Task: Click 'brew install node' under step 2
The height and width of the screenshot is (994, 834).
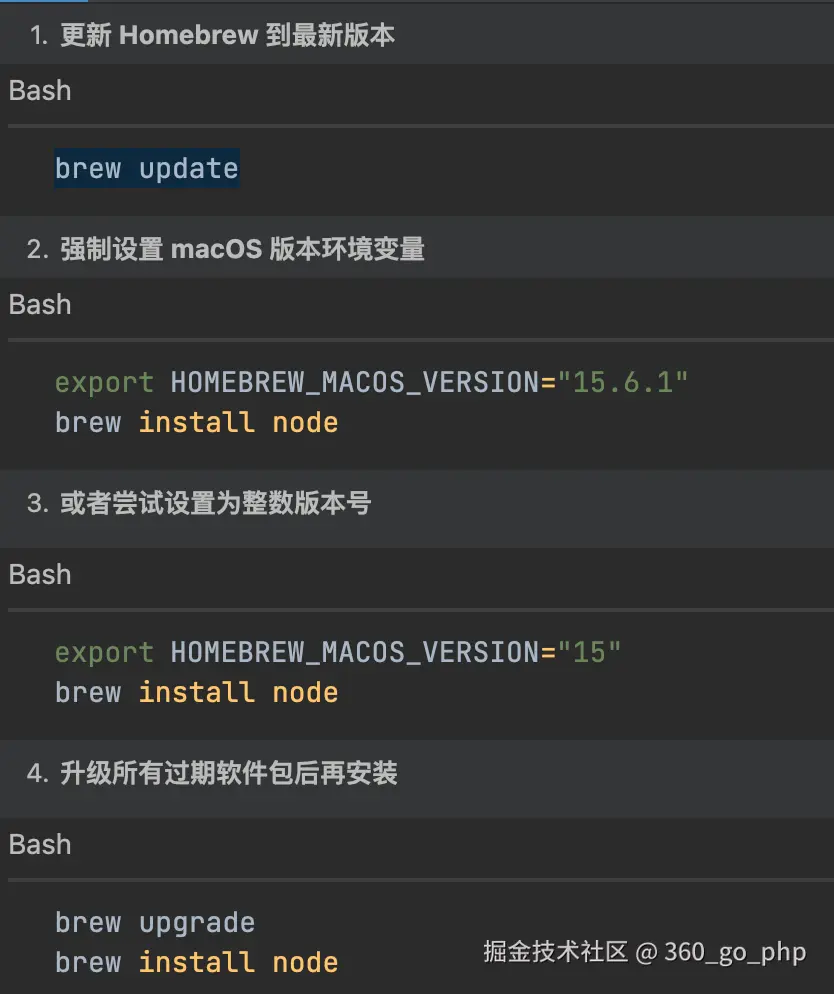Action: (x=196, y=423)
